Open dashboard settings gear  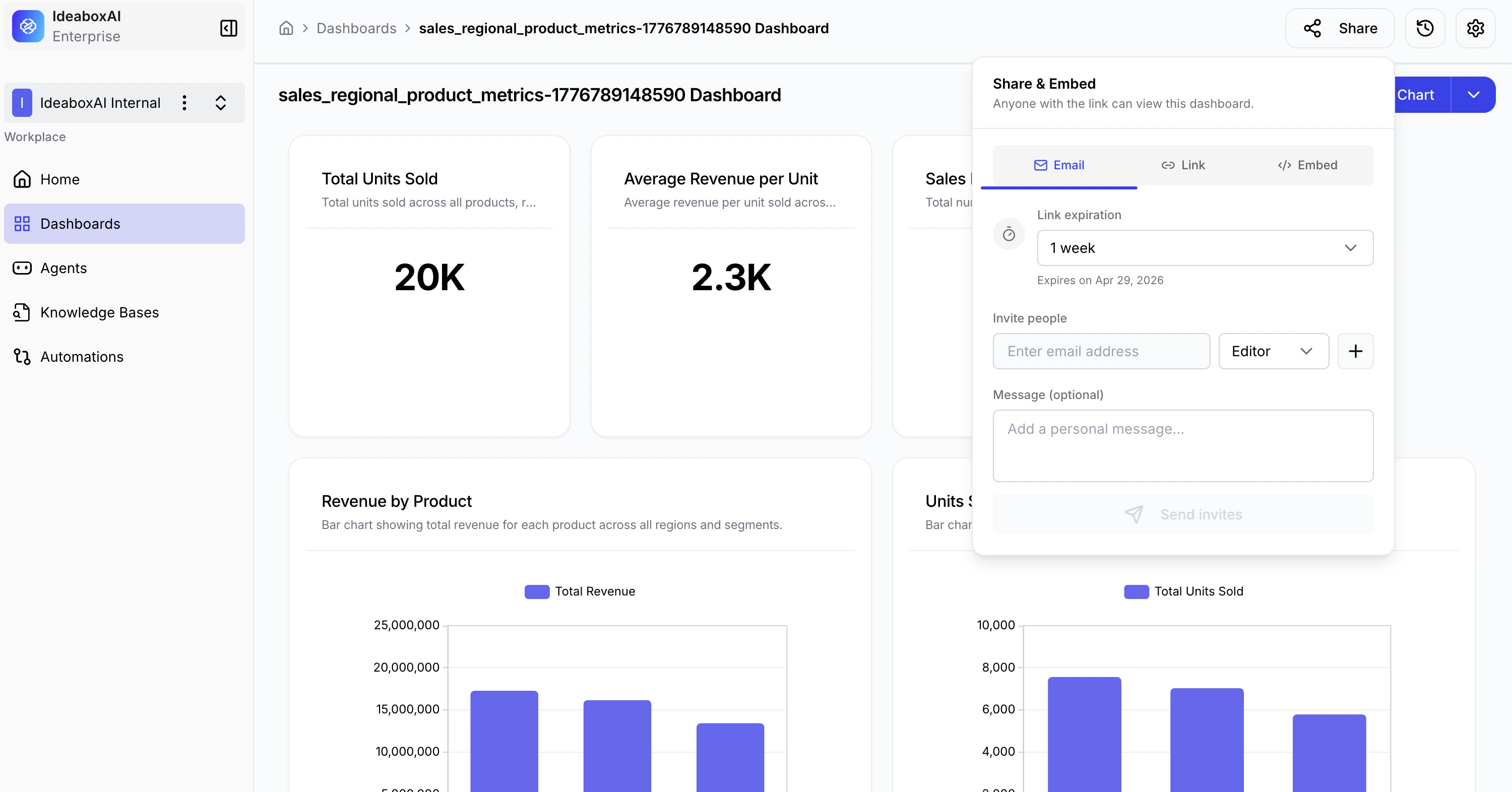tap(1475, 28)
